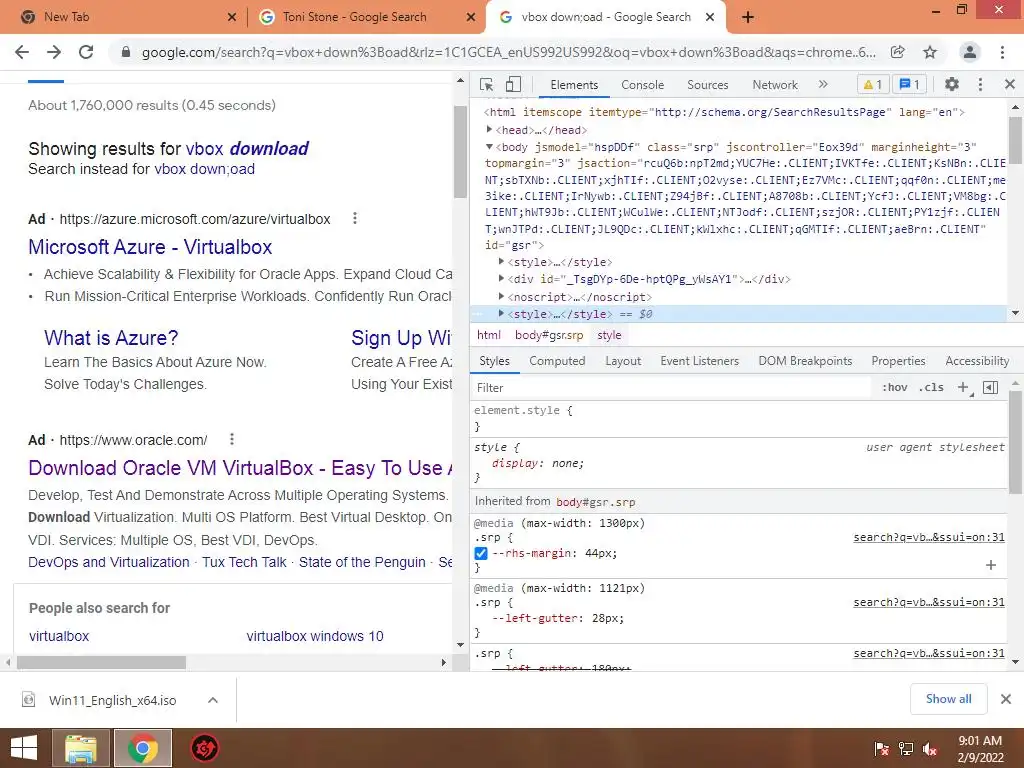Viewport: 1024px width, 768px height.
Task: Add a new style rule in Styles pane
Action: pos(963,387)
